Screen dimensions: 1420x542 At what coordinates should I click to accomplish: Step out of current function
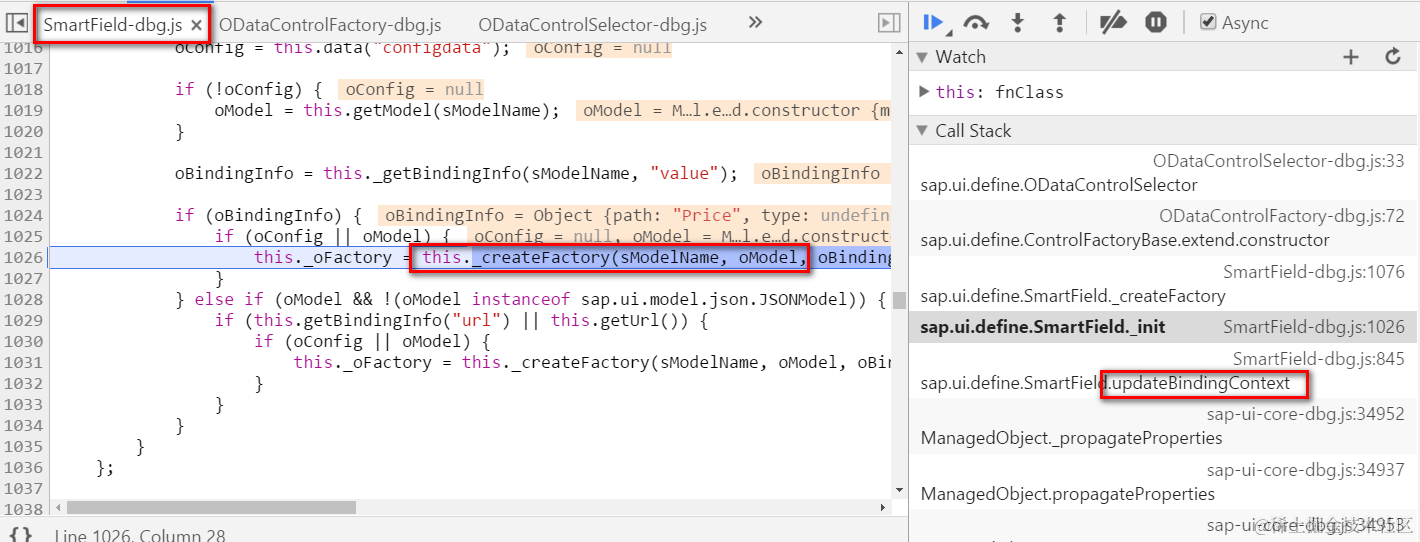1060,22
